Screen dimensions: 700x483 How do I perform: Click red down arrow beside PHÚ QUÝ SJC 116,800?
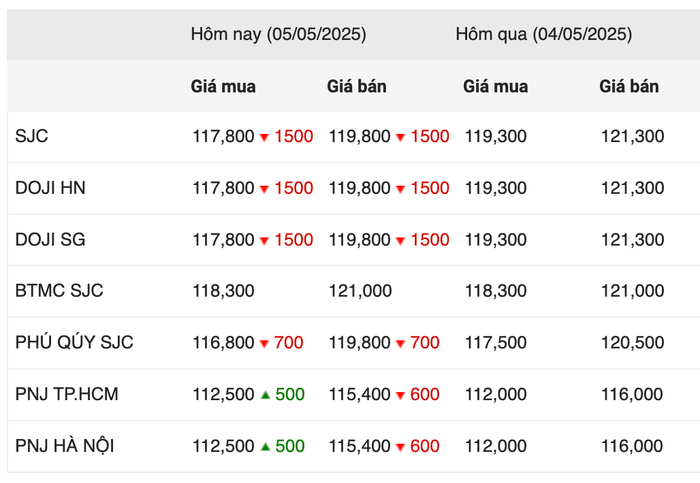pos(264,344)
